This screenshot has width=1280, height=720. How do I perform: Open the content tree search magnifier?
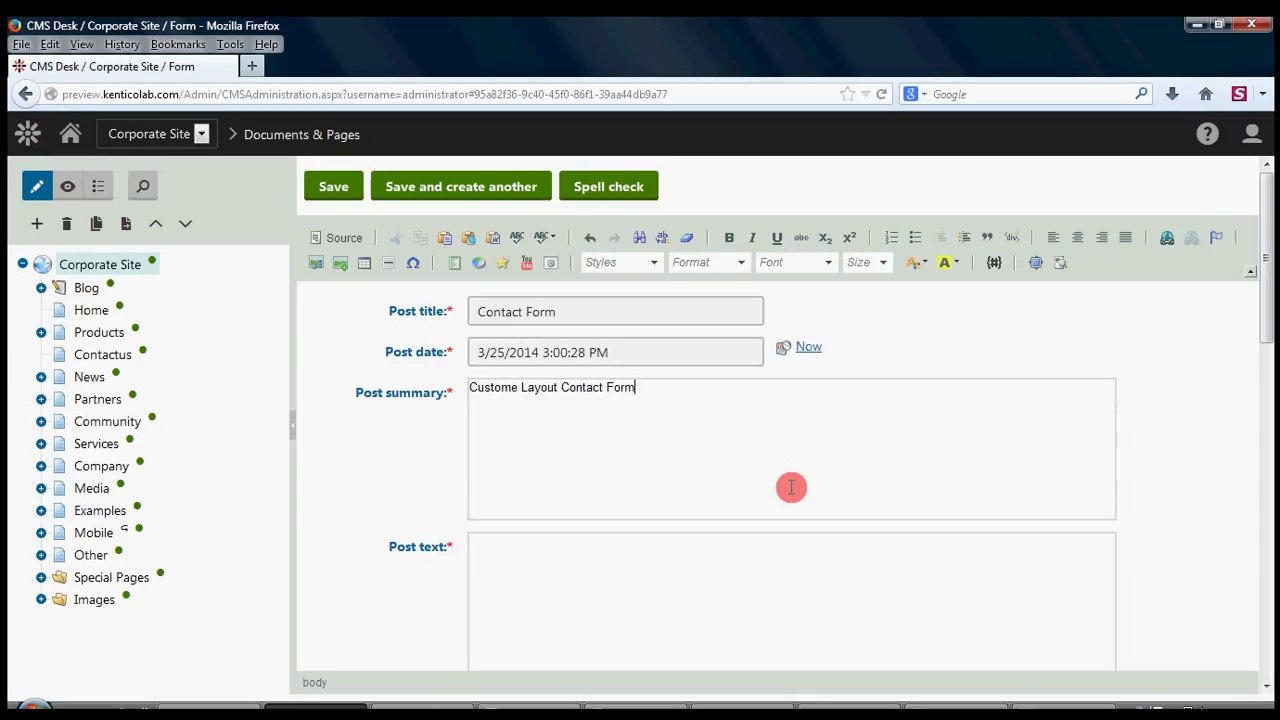point(142,186)
